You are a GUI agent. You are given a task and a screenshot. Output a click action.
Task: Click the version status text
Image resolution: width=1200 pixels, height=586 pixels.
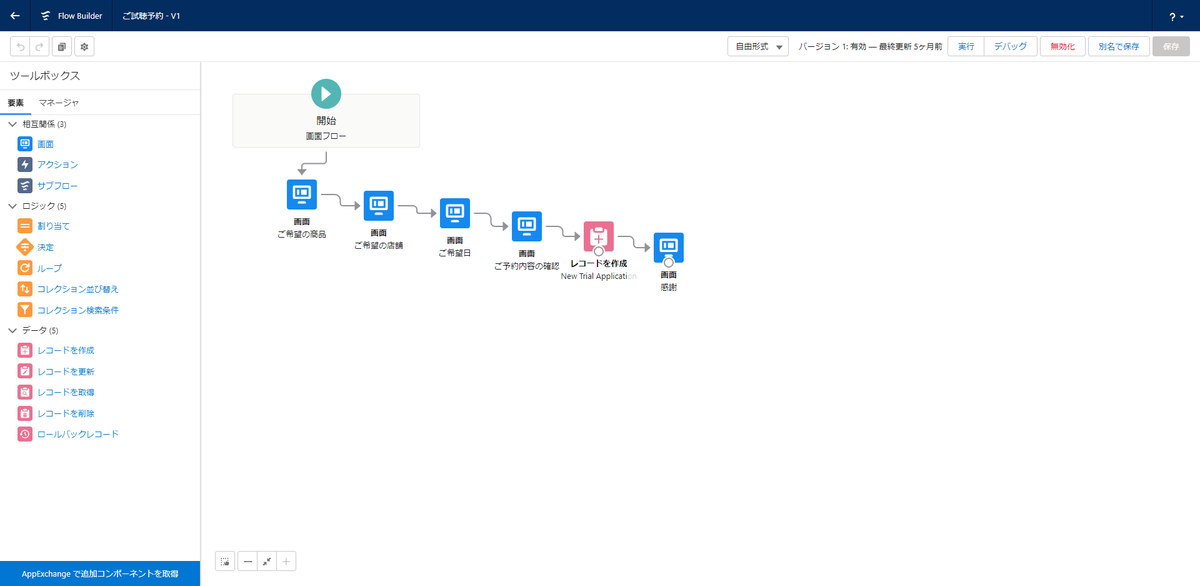click(871, 47)
